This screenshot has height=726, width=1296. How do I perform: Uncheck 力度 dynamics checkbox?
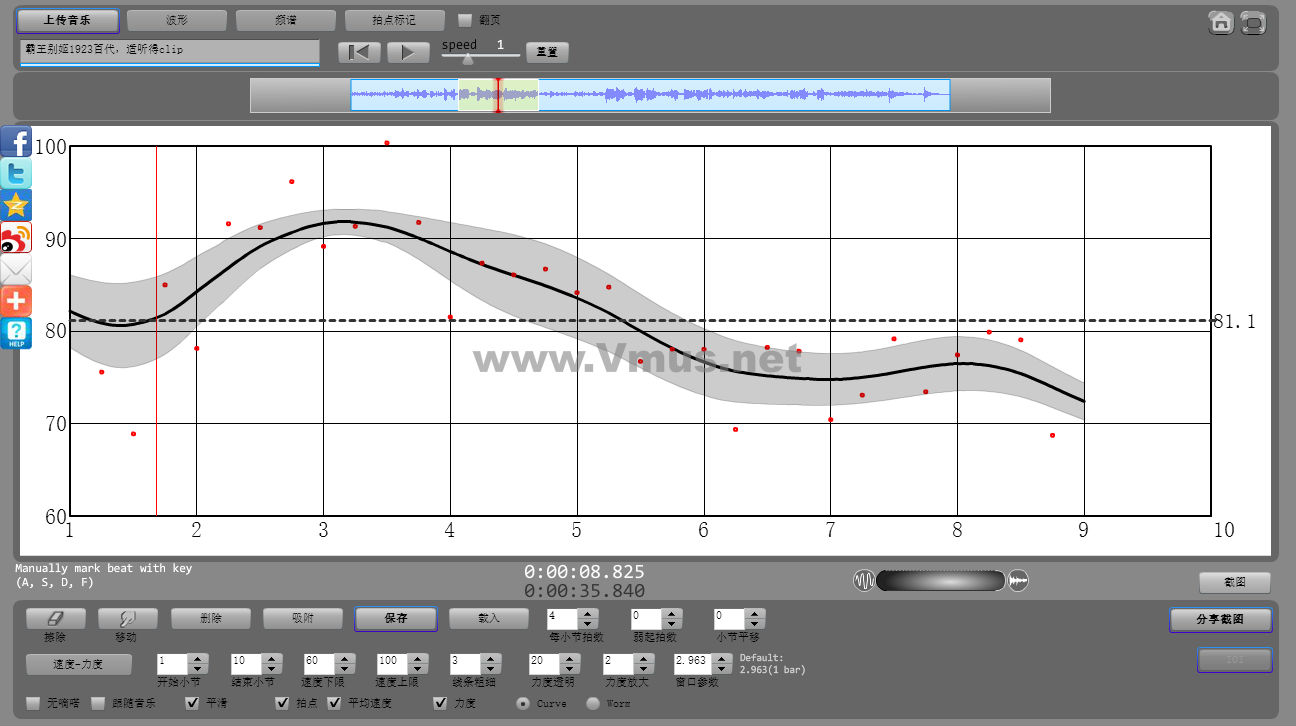(x=440, y=703)
